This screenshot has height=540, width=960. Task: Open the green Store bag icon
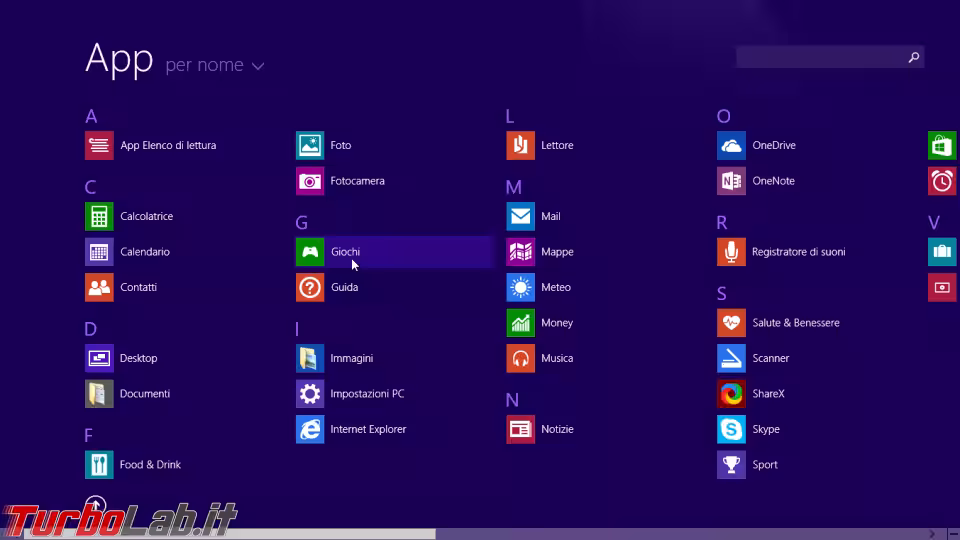[x=942, y=145]
